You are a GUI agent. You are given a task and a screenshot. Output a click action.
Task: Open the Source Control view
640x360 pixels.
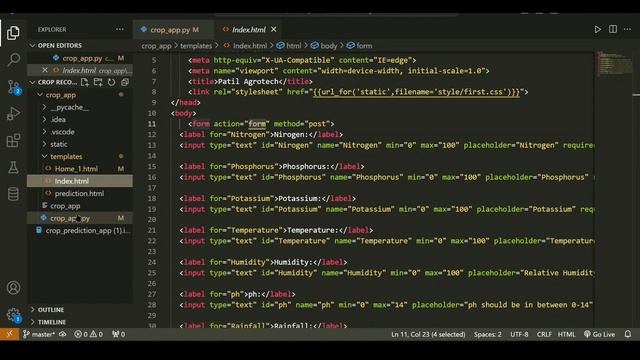(x=13, y=87)
